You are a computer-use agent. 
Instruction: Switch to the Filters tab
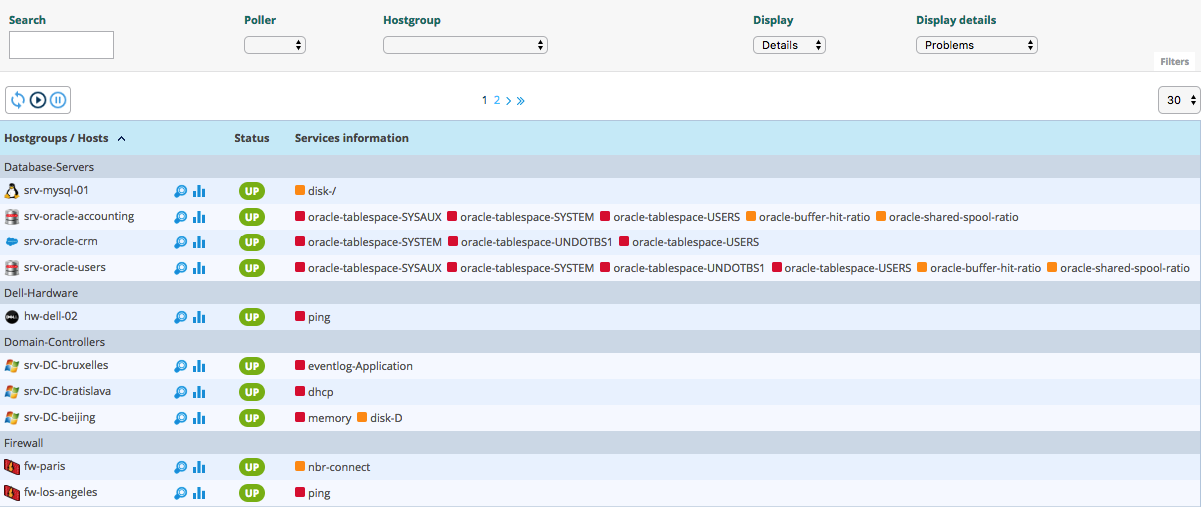coord(1174,62)
